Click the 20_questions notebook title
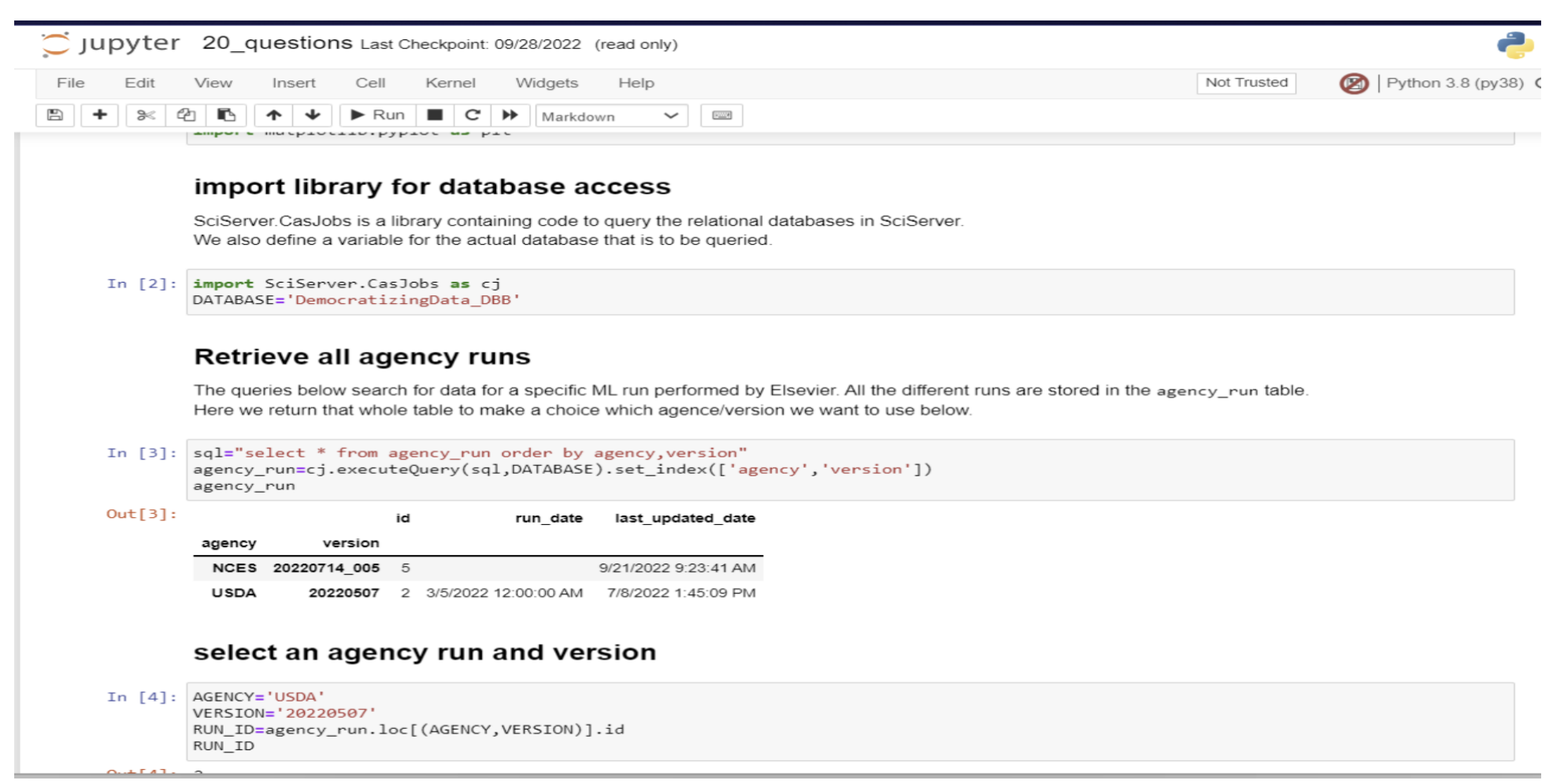This screenshot has height=784, width=1553. pyautogui.click(x=277, y=43)
